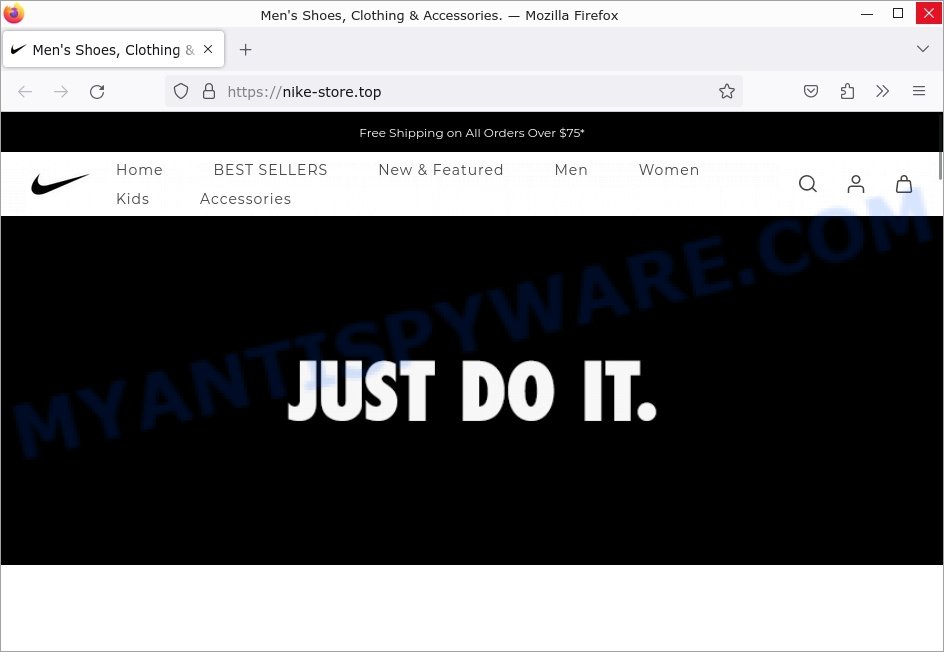This screenshot has width=944, height=652.
Task: Minimize the Firefox window
Action: click(x=867, y=13)
